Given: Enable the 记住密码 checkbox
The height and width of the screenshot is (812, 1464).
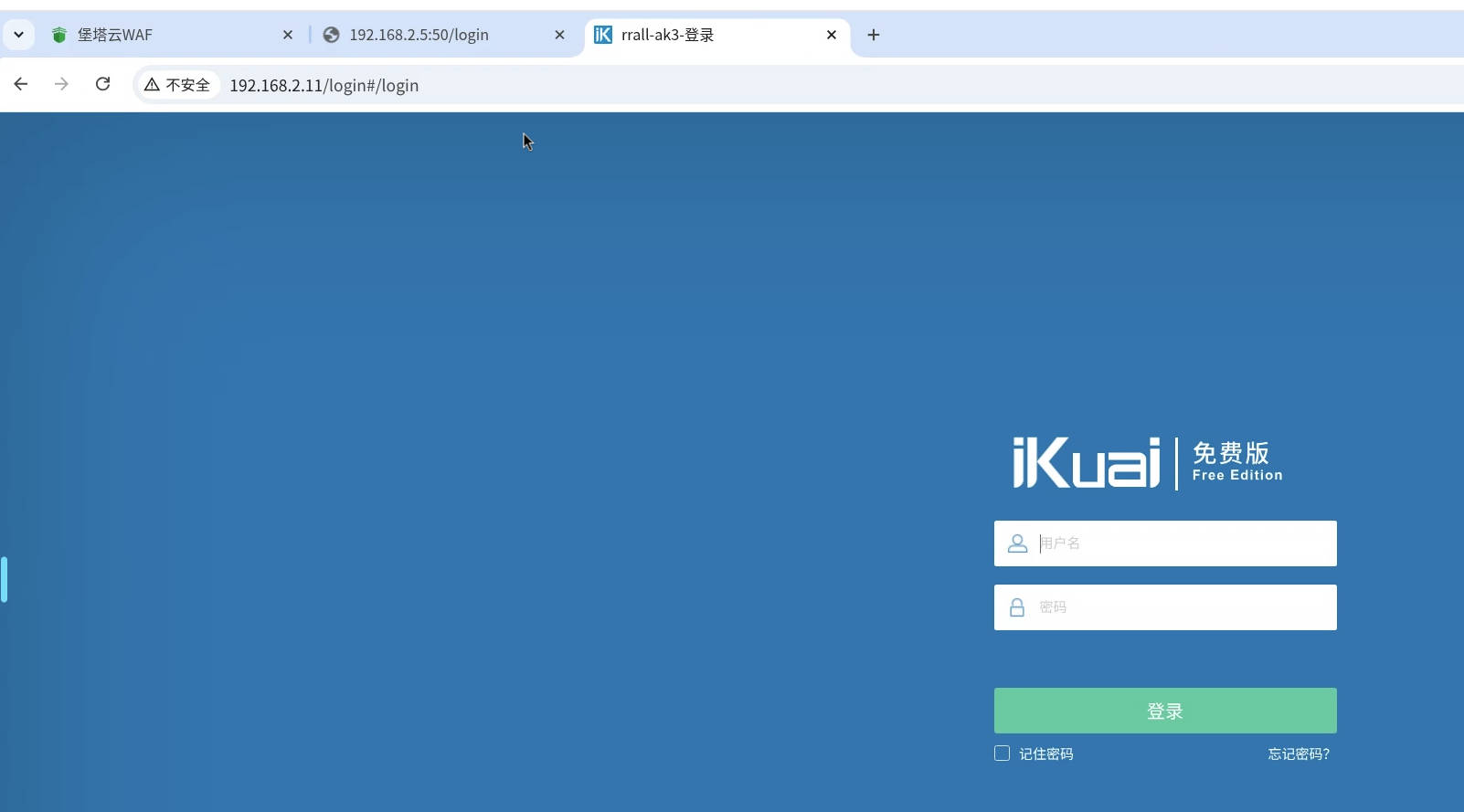Looking at the screenshot, I should 1003,754.
